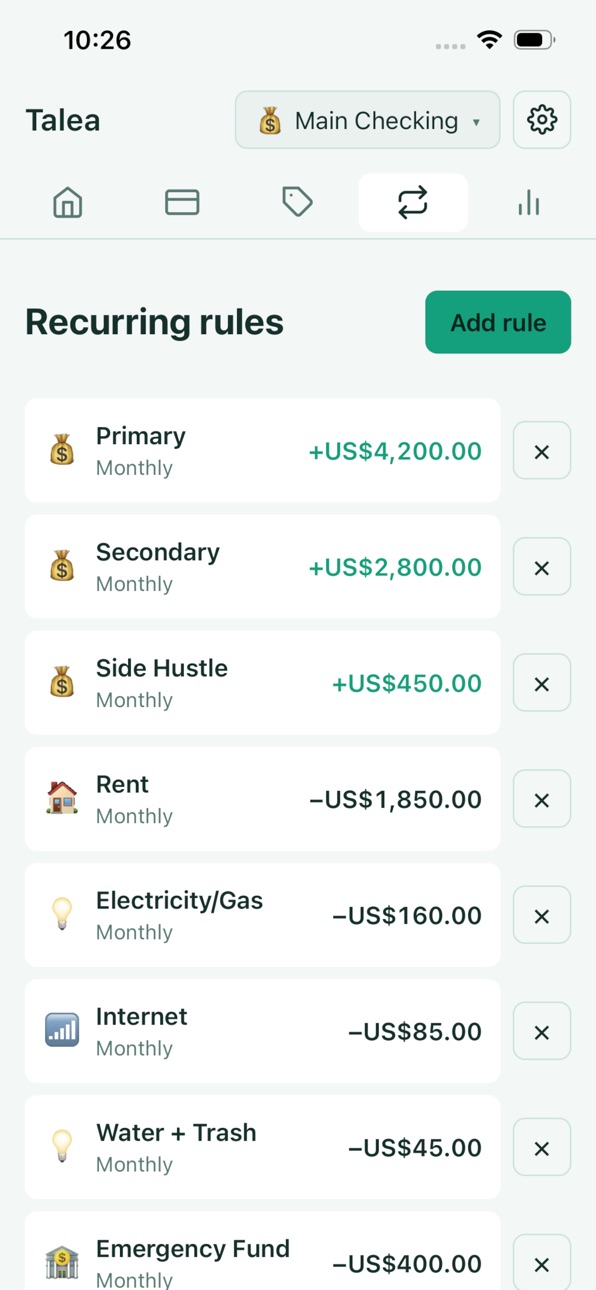Image resolution: width=596 pixels, height=1290 pixels.
Task: Delete the Water + Trash rule
Action: coord(542,1147)
